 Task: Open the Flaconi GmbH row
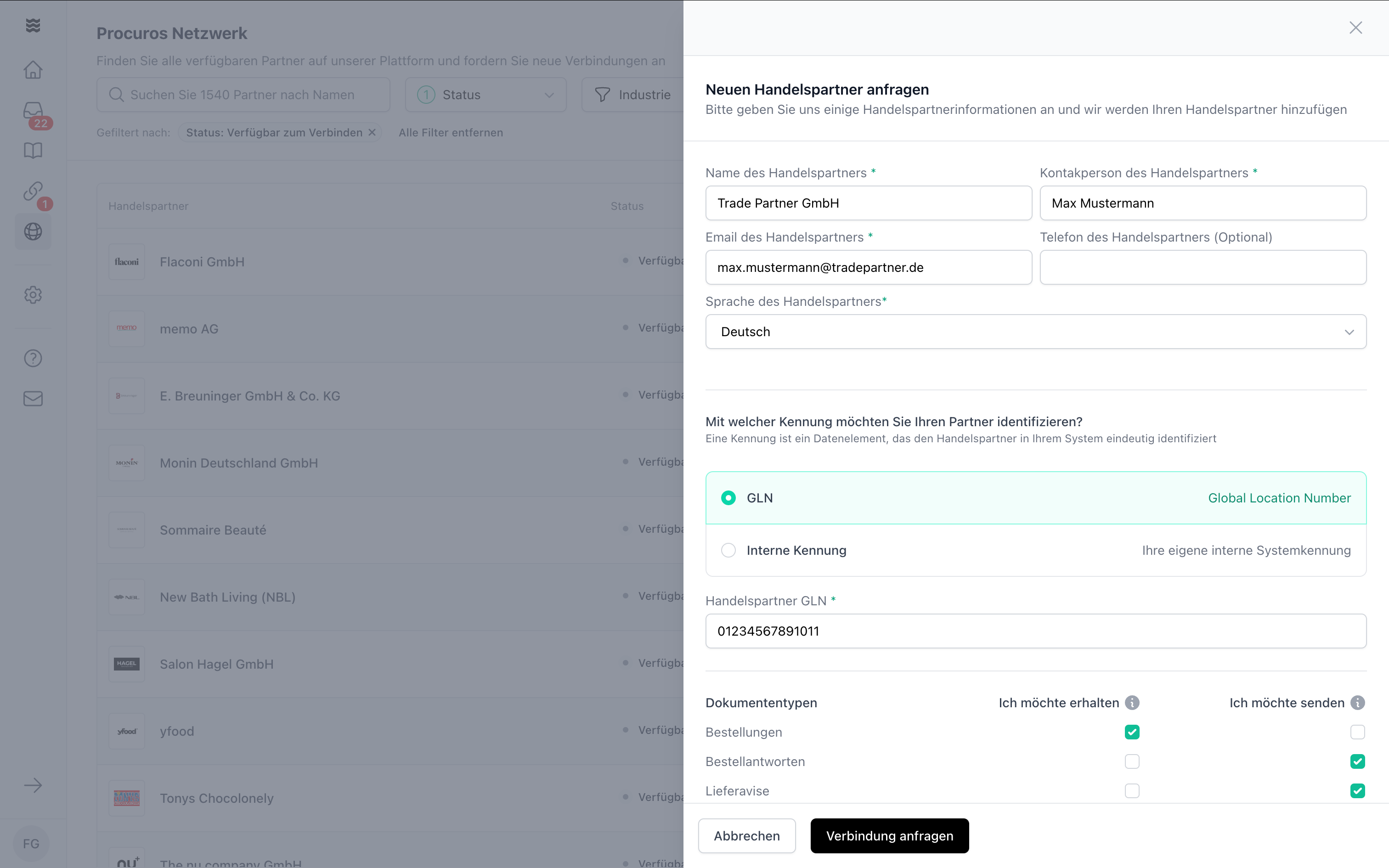coord(390,262)
